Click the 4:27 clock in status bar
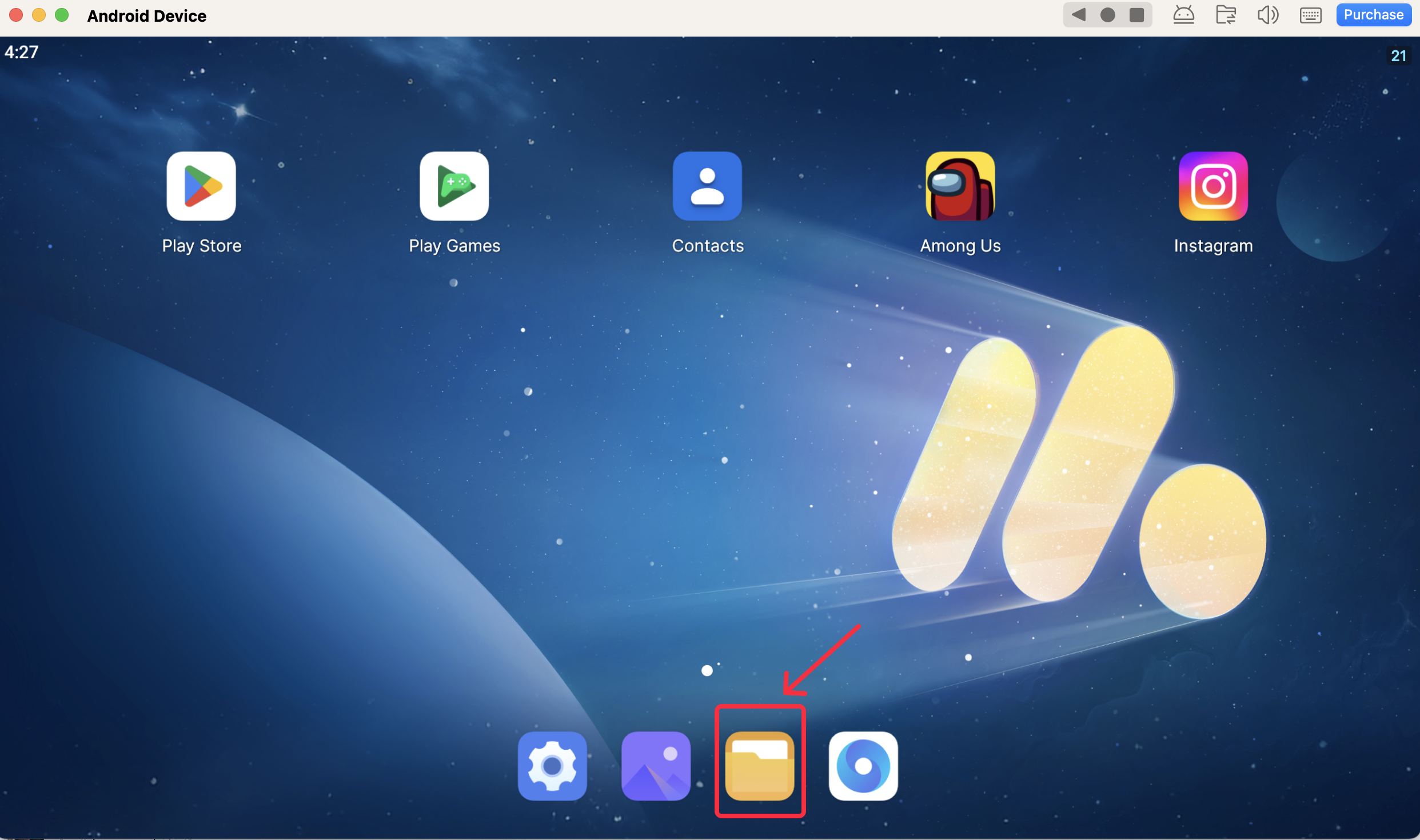This screenshot has height=840, width=1420. point(22,52)
